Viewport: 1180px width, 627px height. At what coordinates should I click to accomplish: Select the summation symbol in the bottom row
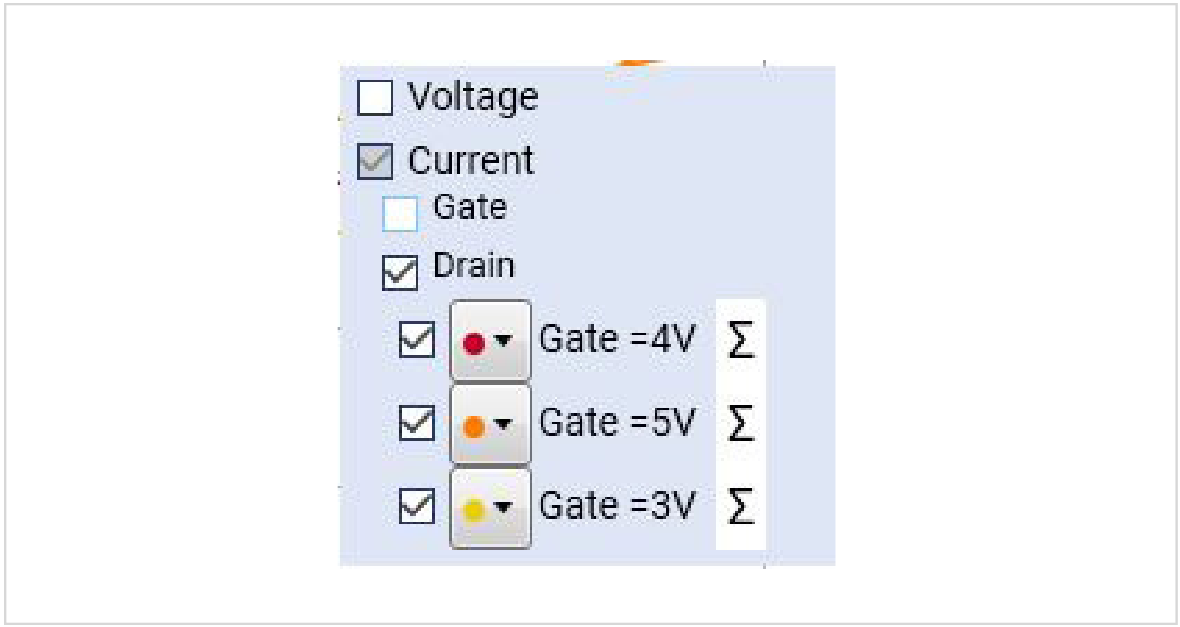tap(738, 506)
